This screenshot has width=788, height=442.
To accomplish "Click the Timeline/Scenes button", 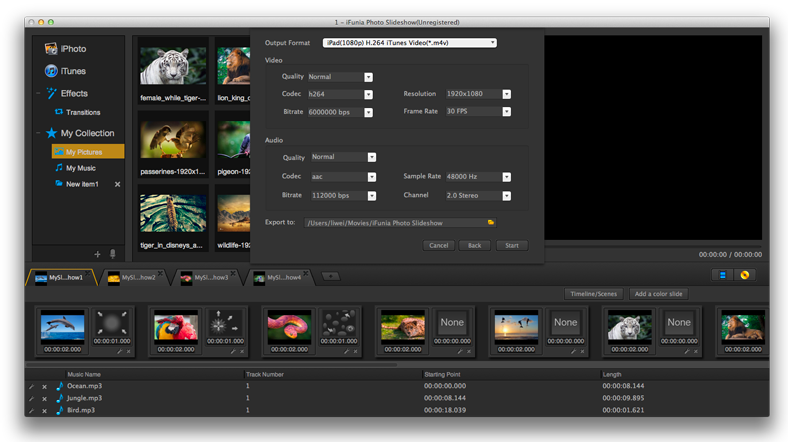I will (594, 294).
